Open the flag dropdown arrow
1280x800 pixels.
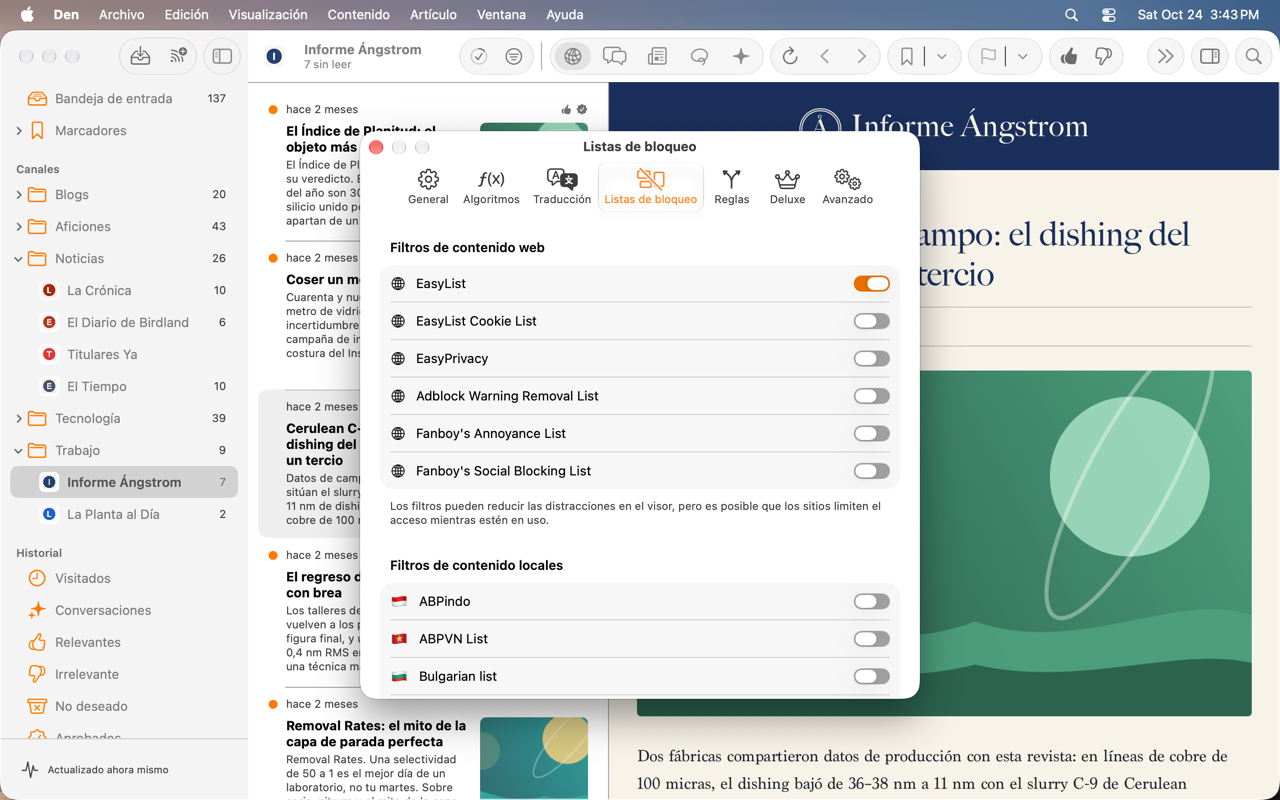click(x=1023, y=57)
